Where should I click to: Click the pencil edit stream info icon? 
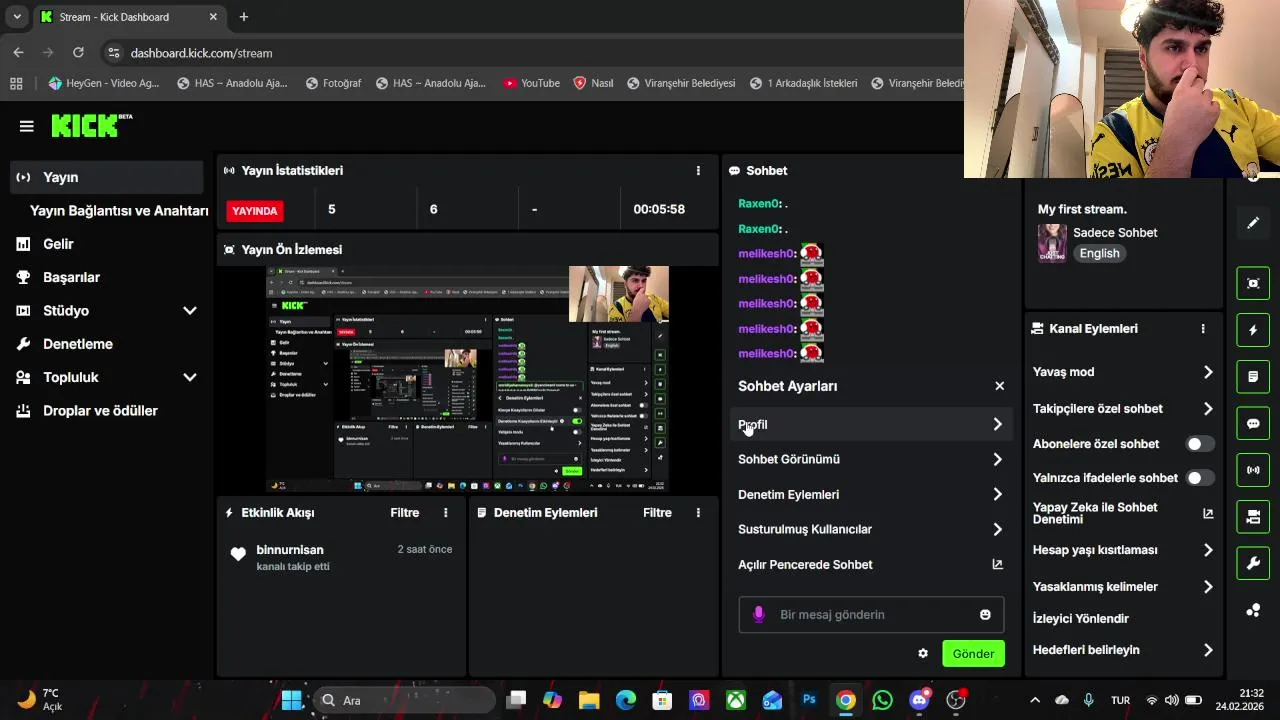click(1253, 223)
